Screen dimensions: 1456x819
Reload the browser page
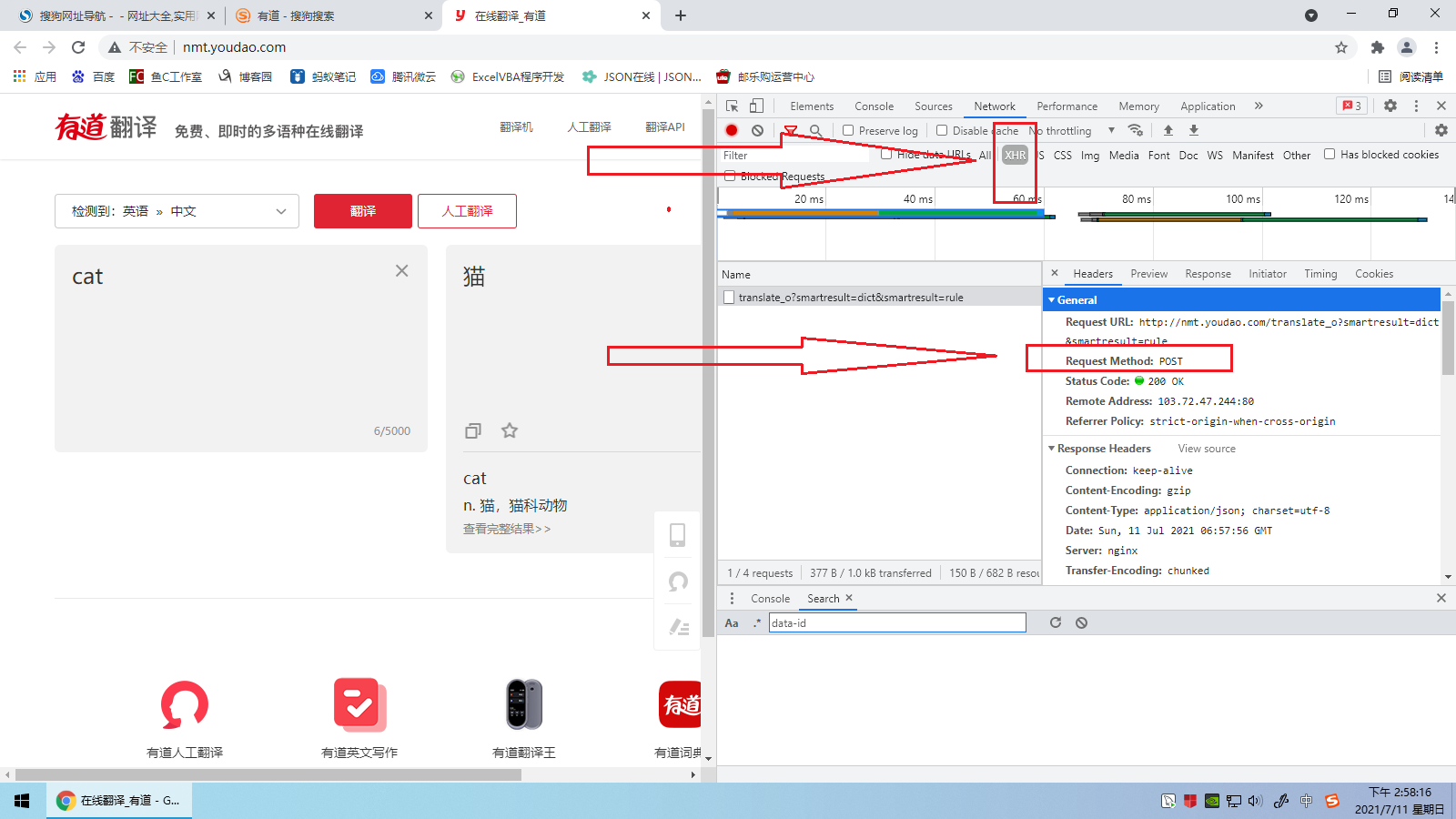click(78, 47)
